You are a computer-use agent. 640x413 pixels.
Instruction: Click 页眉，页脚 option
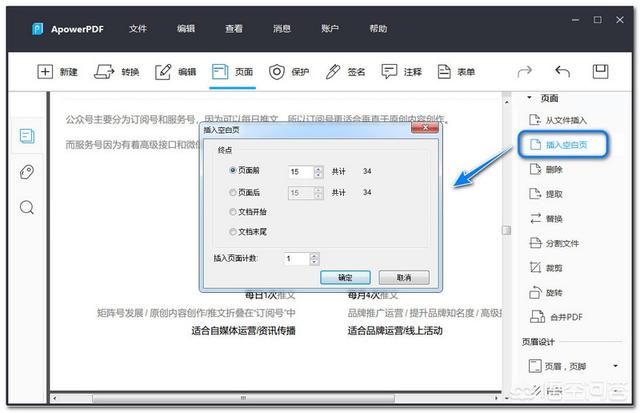tap(558, 366)
